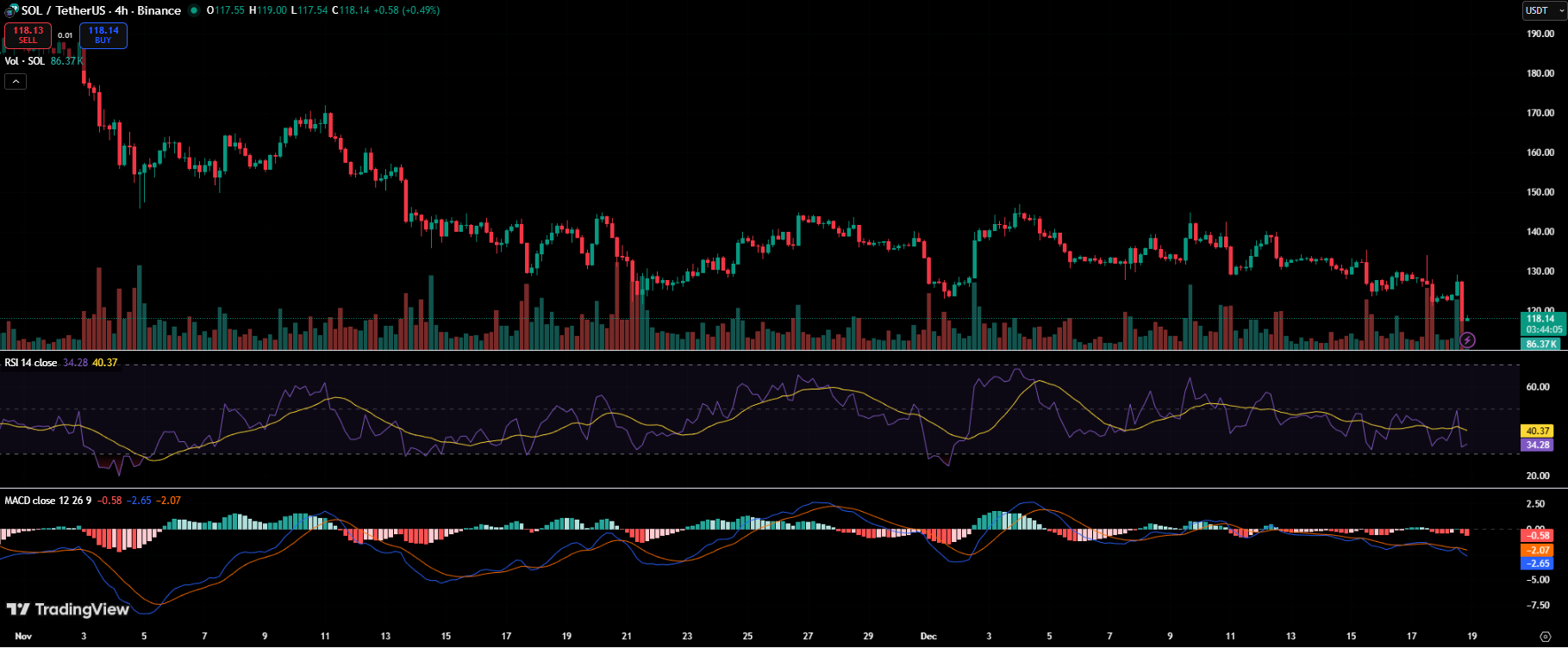Collapse the indicator legend with arrow button
This screenshot has width=1568, height=648.
click(16, 81)
